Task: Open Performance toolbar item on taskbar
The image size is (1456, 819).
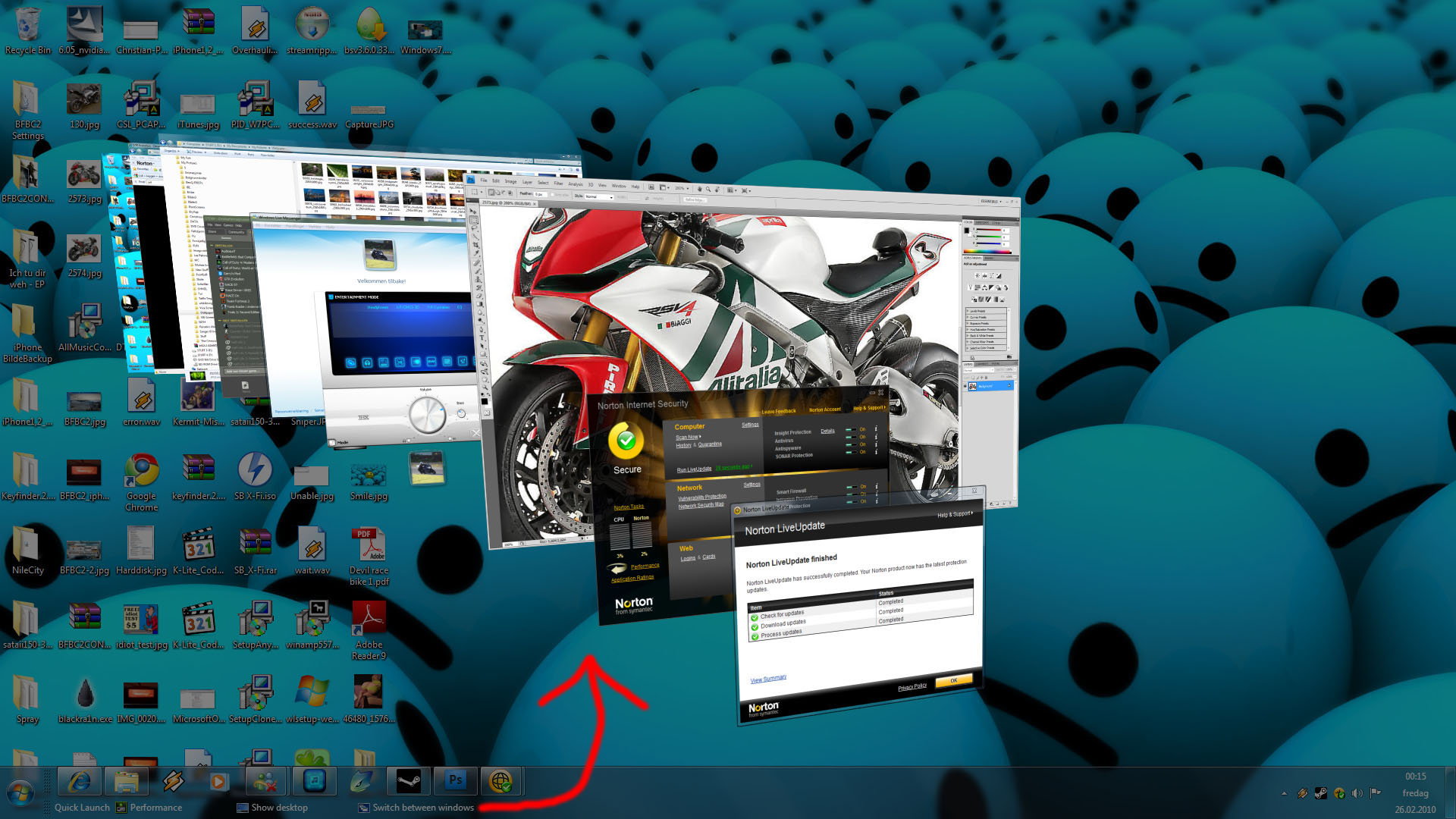Action: [x=149, y=808]
